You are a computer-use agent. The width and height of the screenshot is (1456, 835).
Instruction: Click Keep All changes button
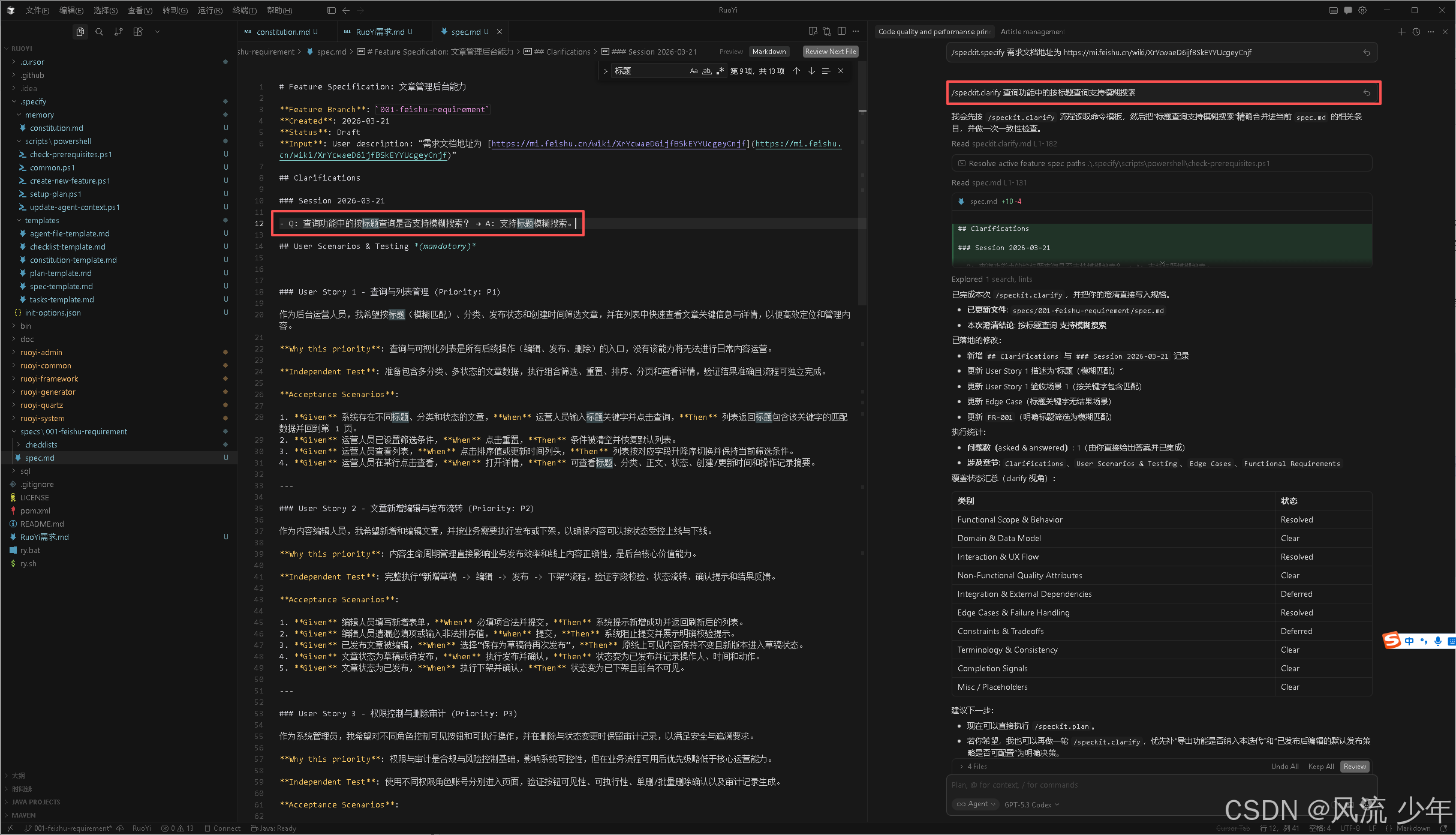coord(1320,767)
